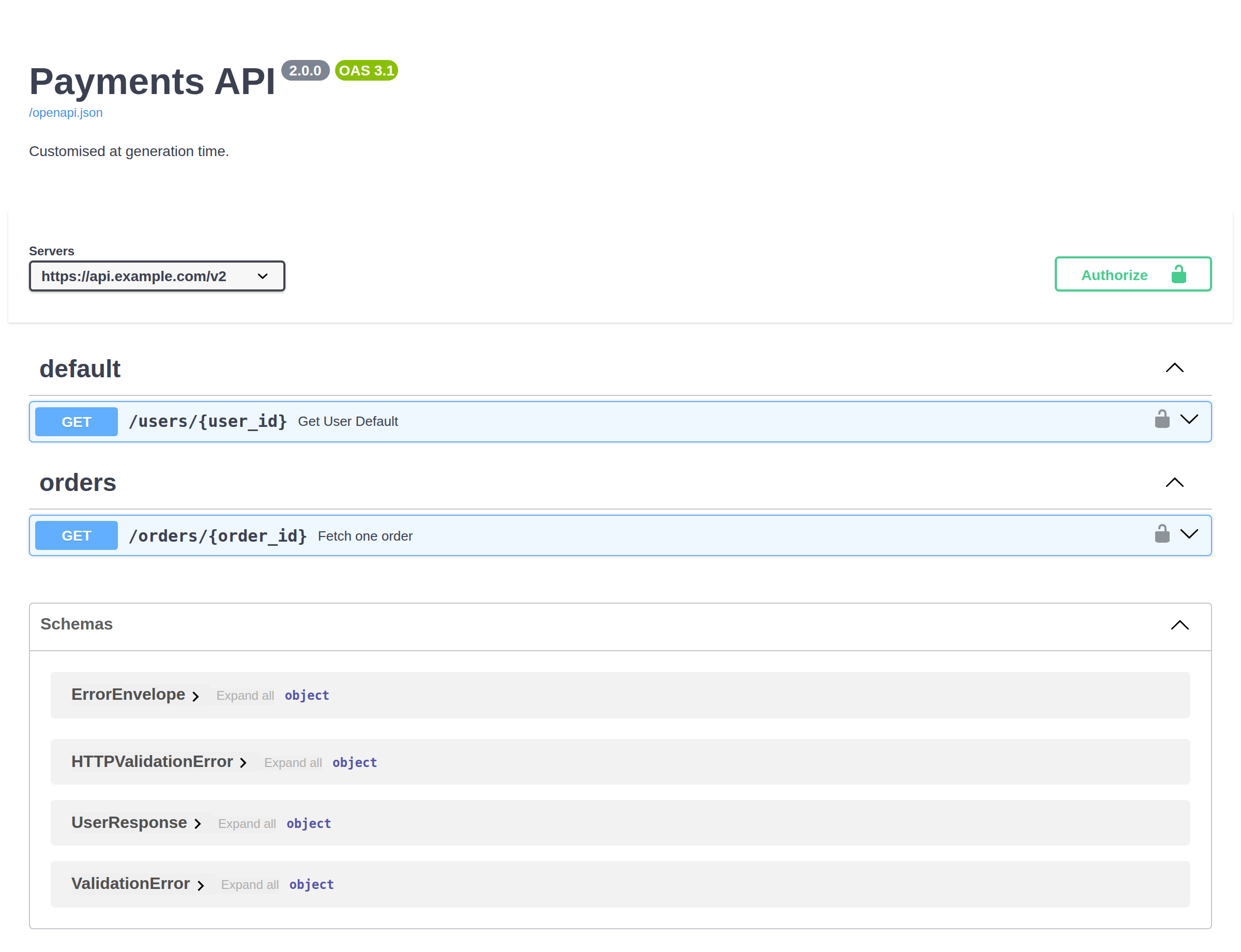Click the Get User Default summary text

coord(347,422)
